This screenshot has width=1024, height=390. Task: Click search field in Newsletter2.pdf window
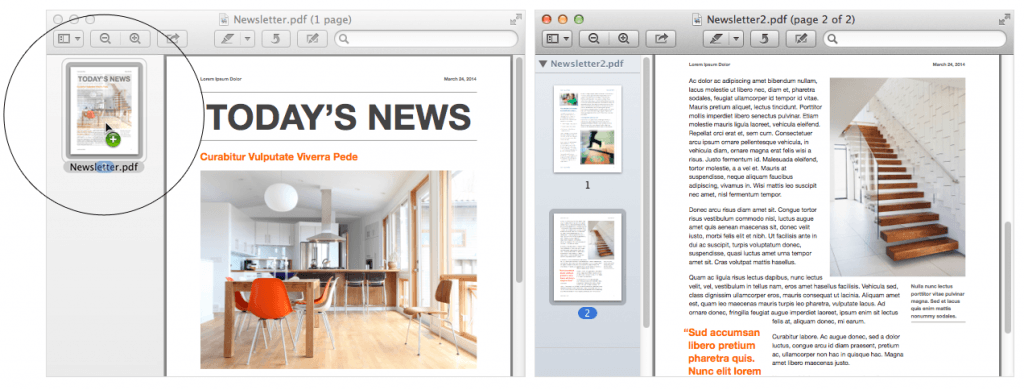click(914, 39)
